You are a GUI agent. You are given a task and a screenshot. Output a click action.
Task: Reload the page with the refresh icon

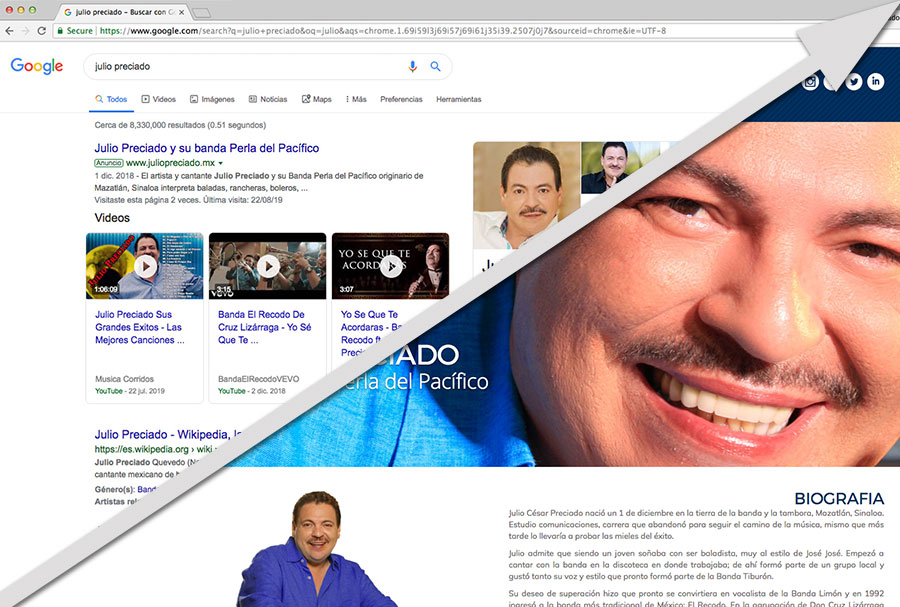click(41, 31)
